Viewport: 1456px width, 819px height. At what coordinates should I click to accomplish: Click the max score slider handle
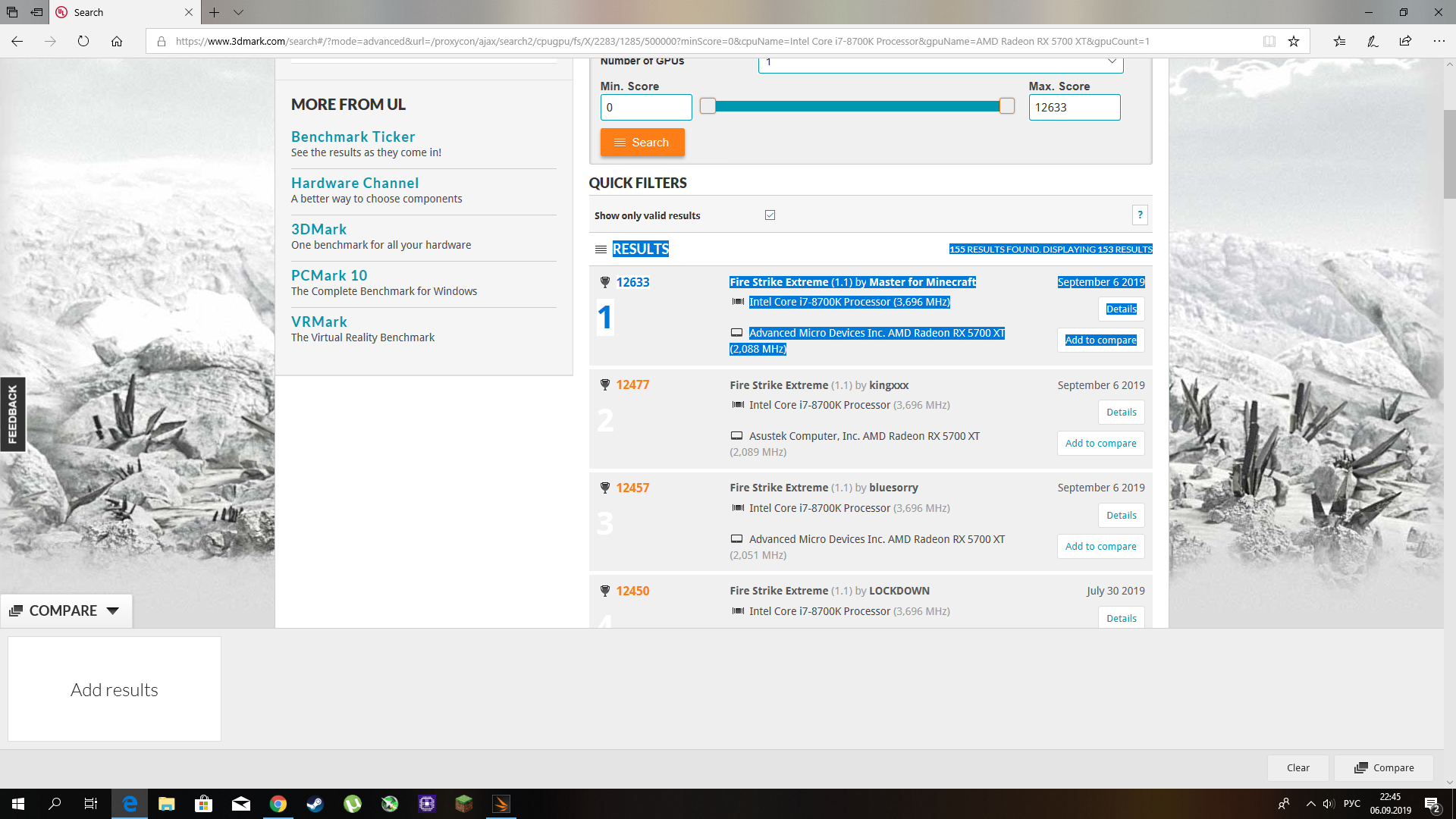pos(1006,106)
